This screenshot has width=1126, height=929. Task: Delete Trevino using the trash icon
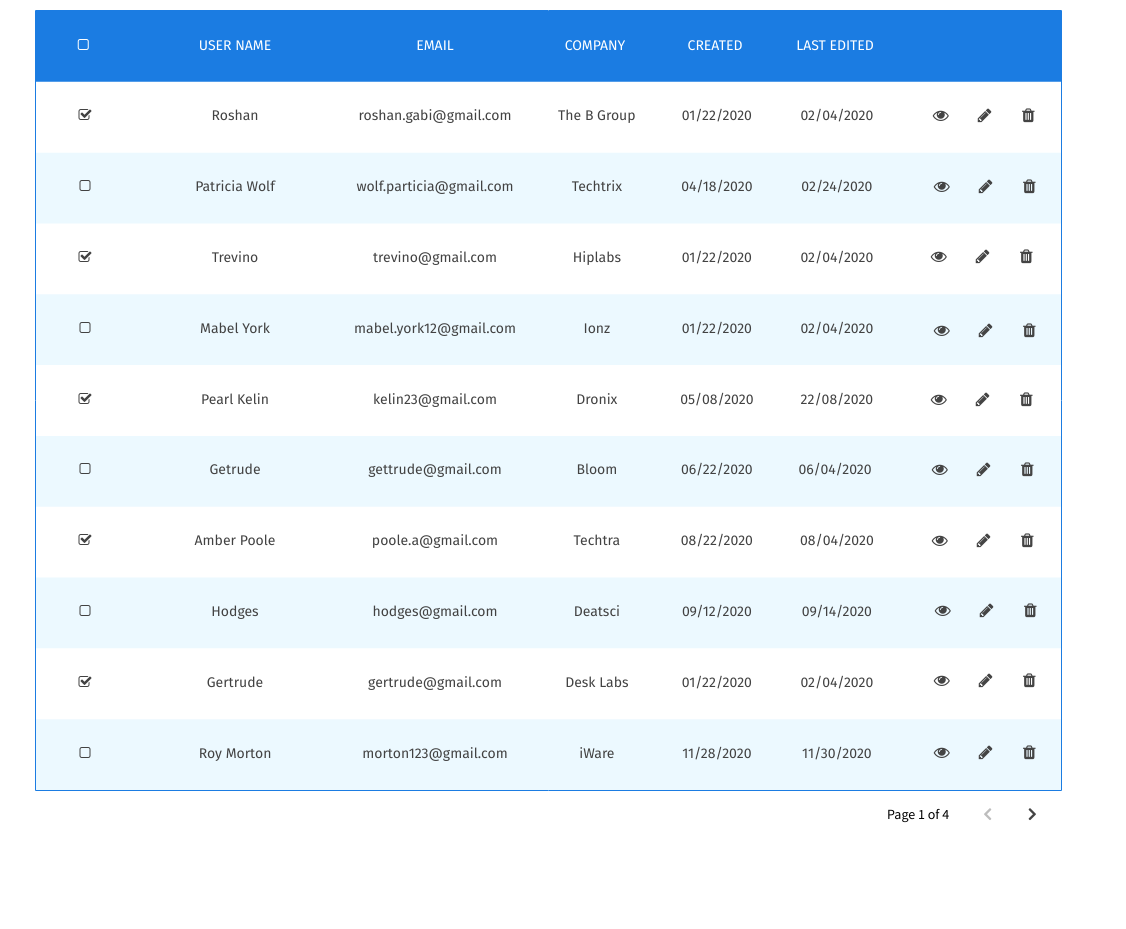click(1026, 256)
